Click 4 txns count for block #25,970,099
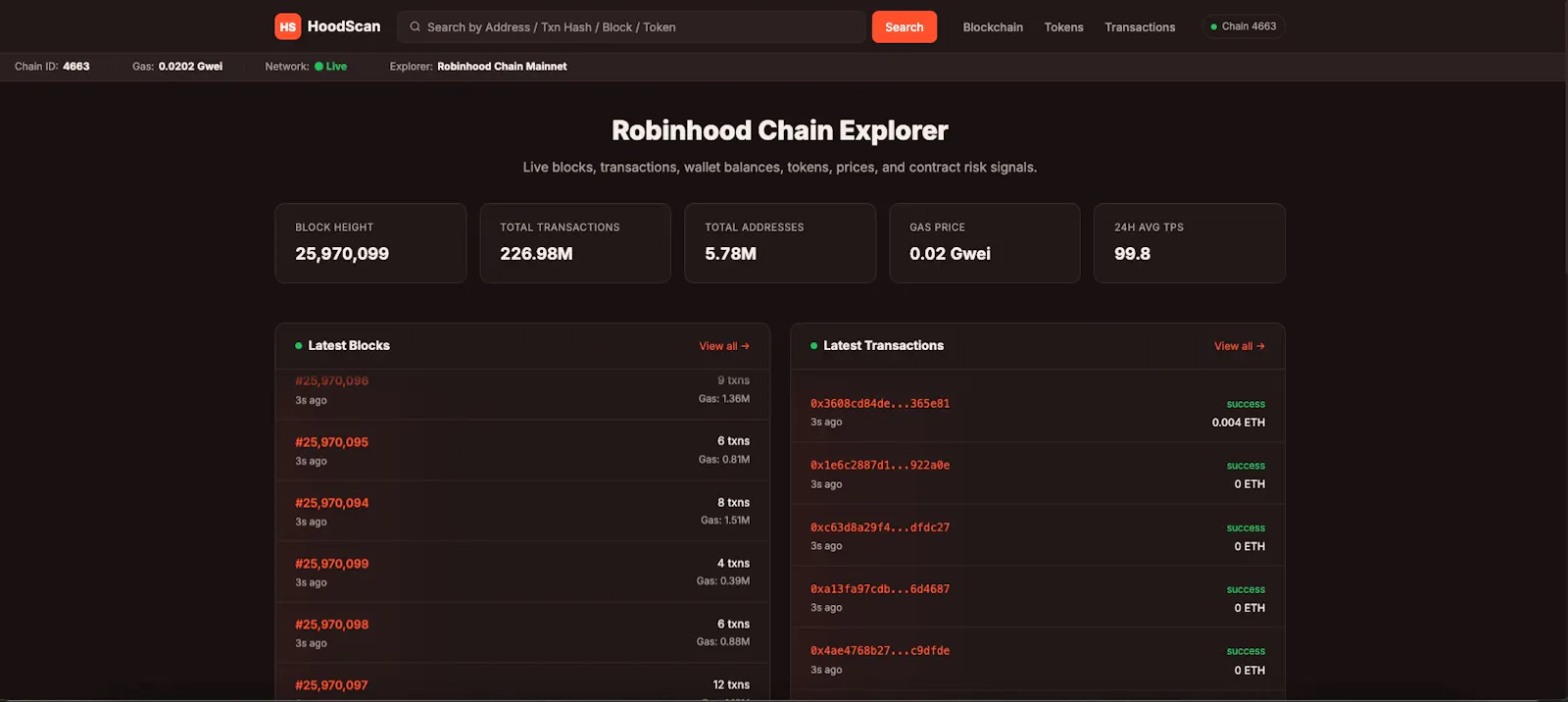 (733, 563)
